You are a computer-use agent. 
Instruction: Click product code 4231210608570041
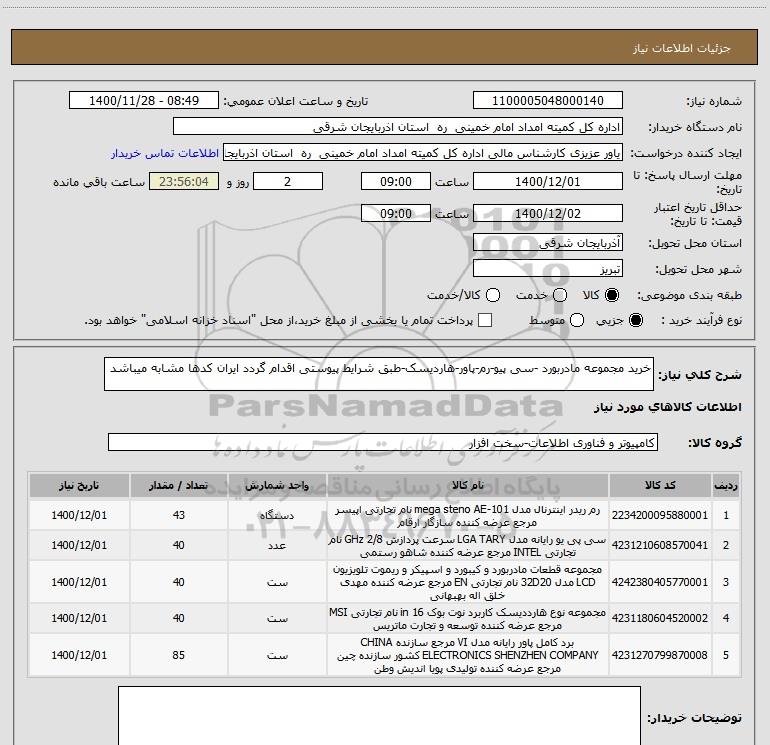click(660, 545)
